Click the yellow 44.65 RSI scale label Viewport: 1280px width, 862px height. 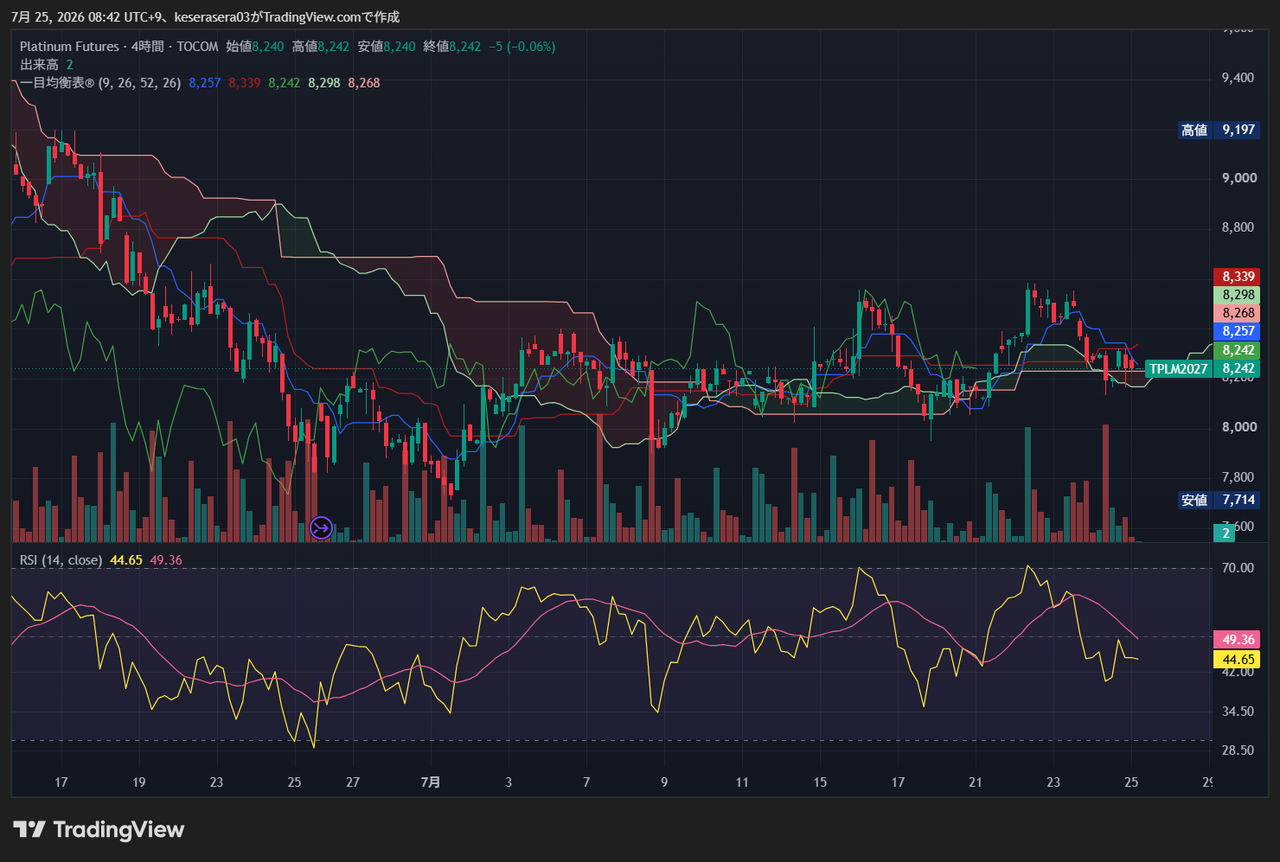coord(1236,659)
